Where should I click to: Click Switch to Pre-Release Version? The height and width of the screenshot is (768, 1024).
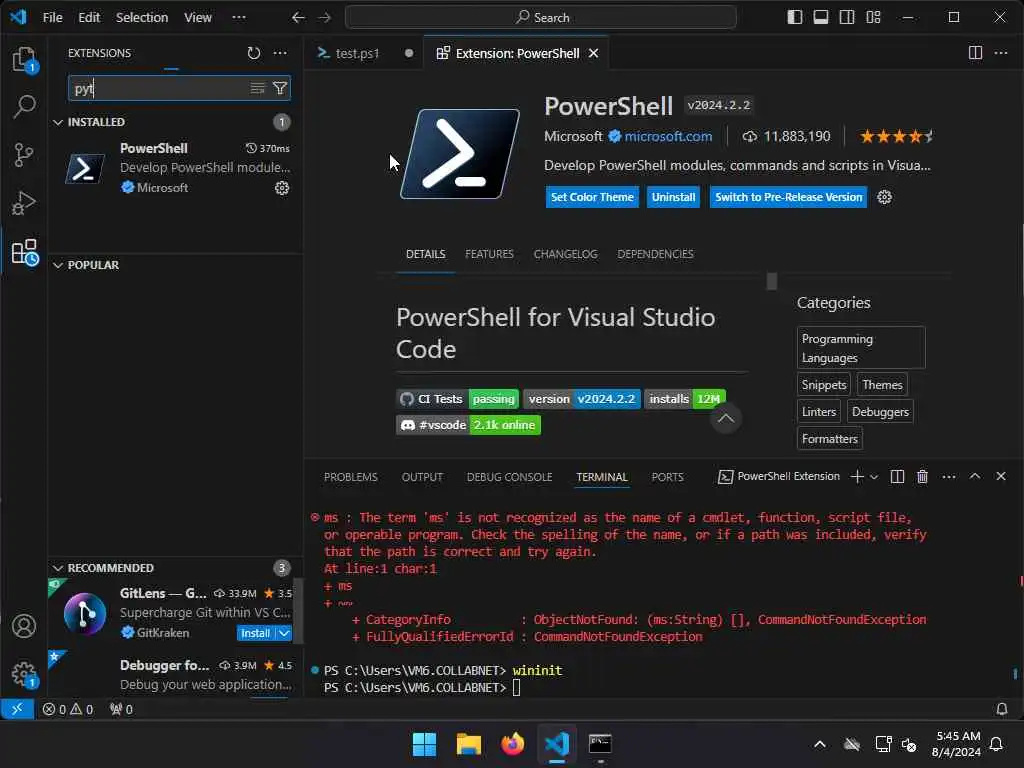[788, 197]
